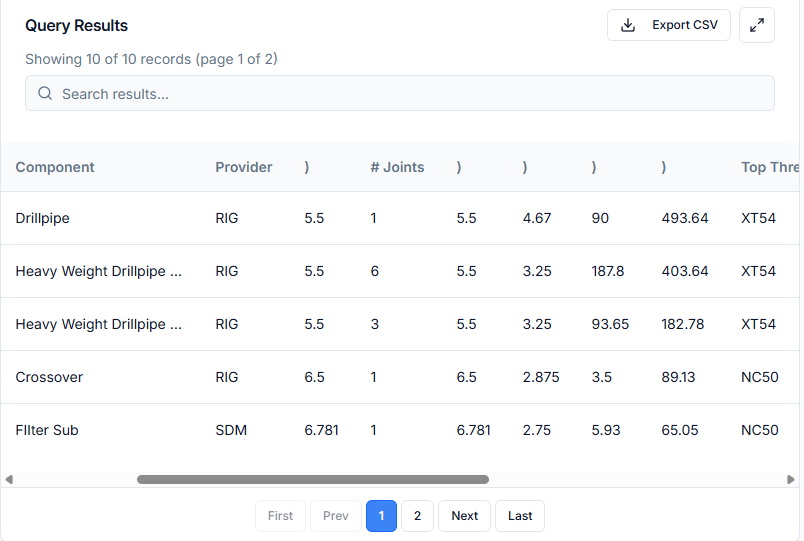Viewport: 804px width, 541px height.
Task: Click the right scroll arrow
Action: [x=791, y=480]
